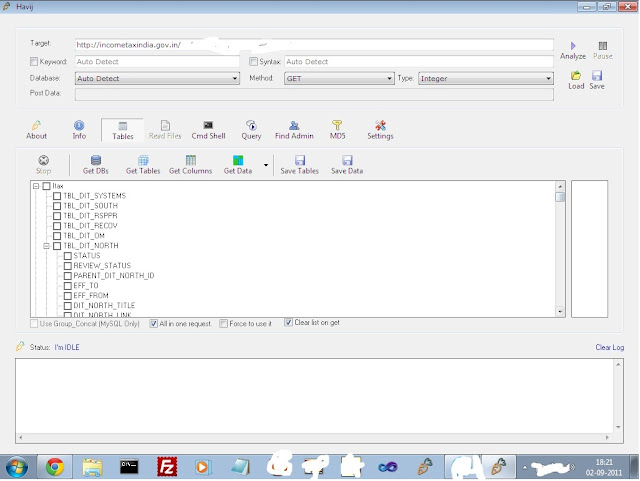The width and height of the screenshot is (640, 481).
Task: Click table tree scroll down arrow
Action: click(x=560, y=312)
